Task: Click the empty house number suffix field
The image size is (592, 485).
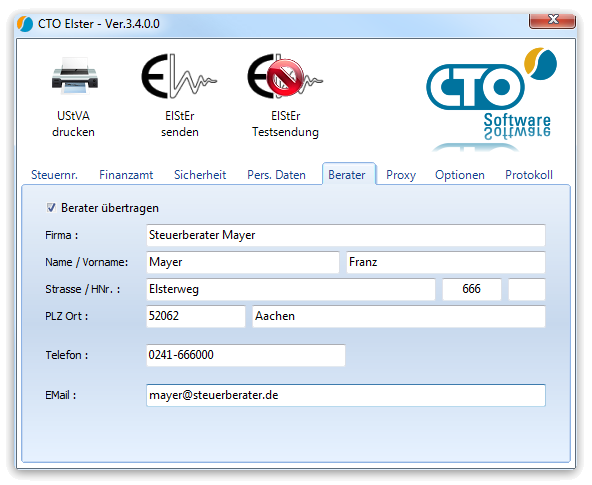Action: (x=527, y=289)
